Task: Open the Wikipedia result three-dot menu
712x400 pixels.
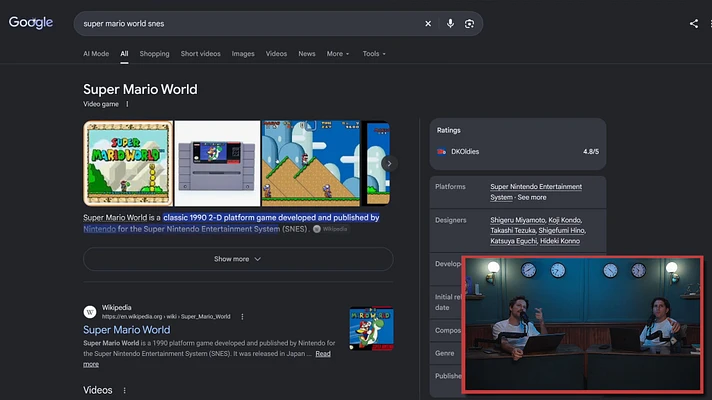Action: point(242,316)
